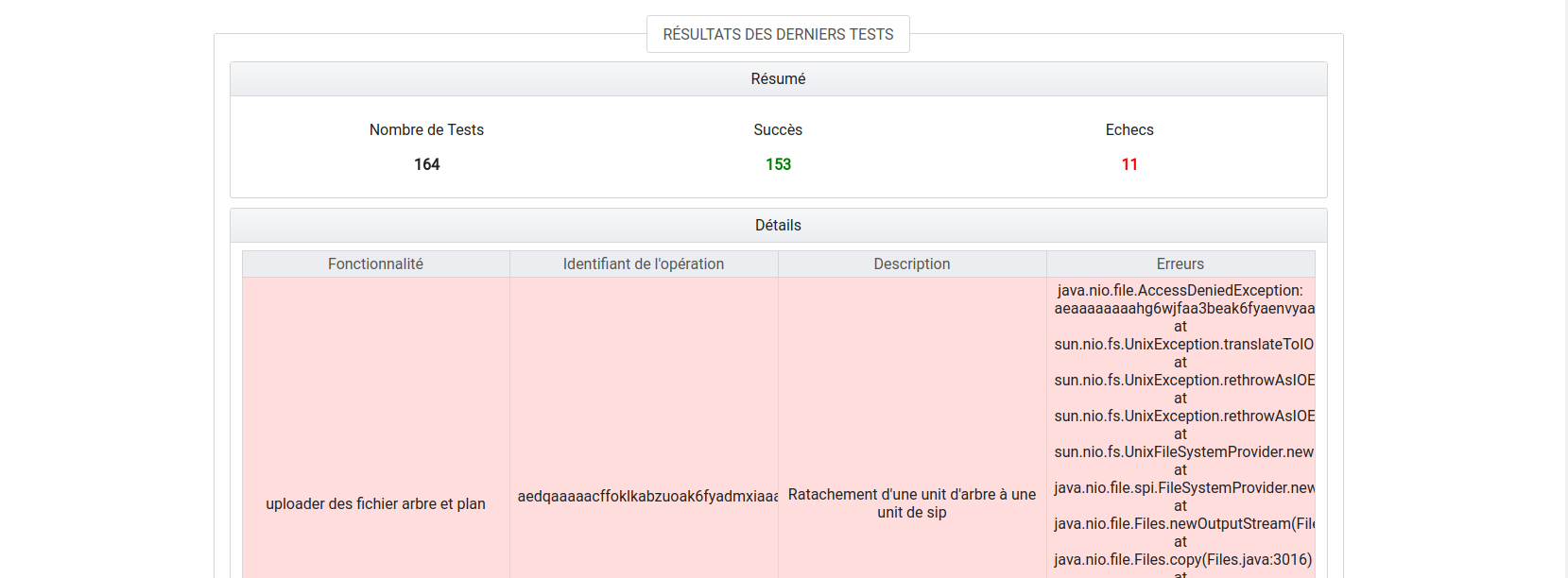Click the java.nio.file.AccessDeniedException error line
Screen dimensions: 1568x578
1180,291
